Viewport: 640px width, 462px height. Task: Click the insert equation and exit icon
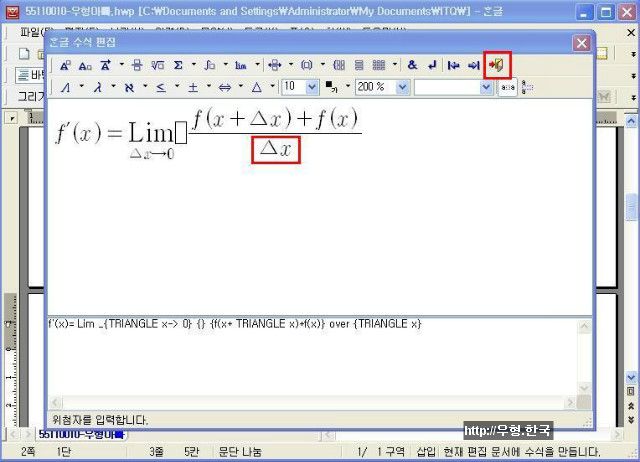coord(497,65)
